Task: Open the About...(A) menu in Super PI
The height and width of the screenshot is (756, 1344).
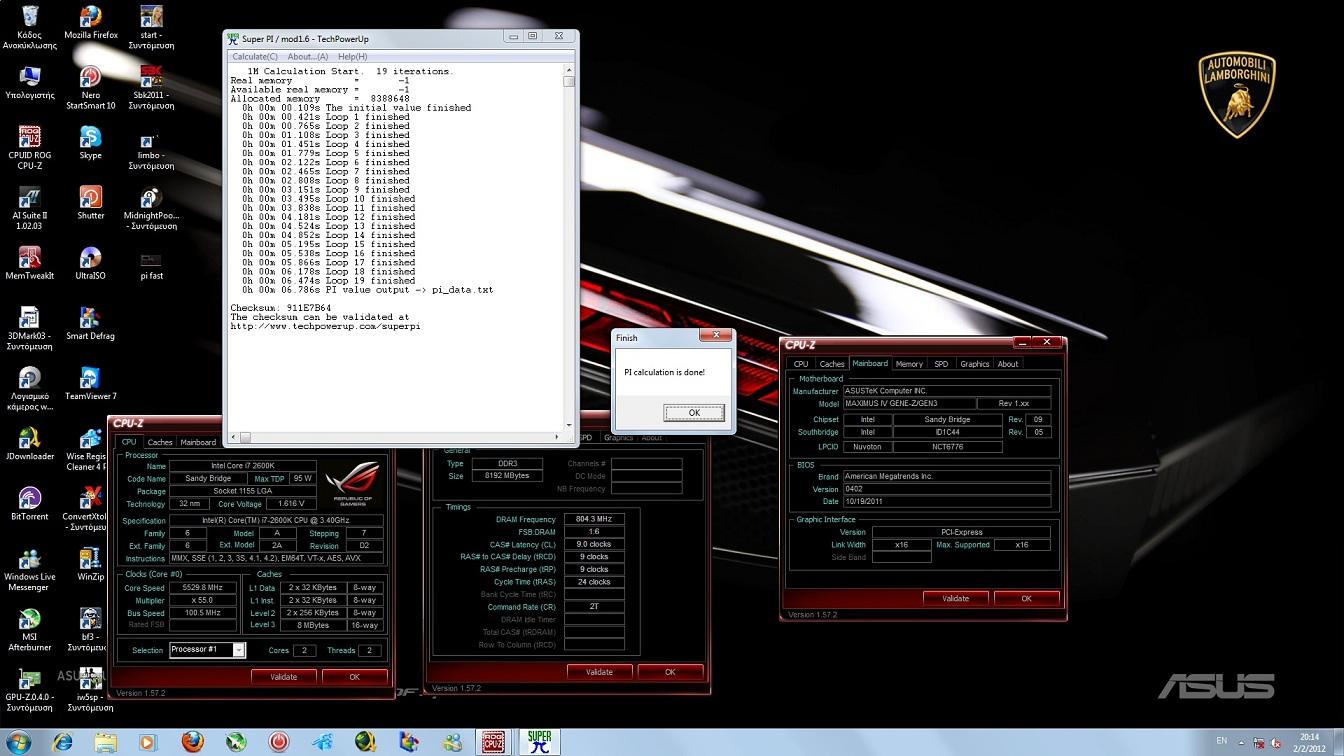Action: click(308, 57)
